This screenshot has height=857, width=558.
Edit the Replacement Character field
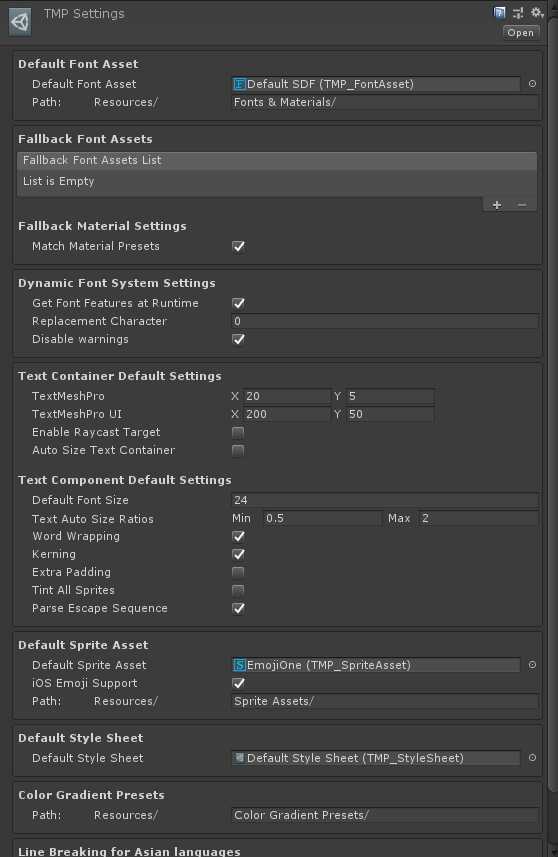pyautogui.click(x=385, y=321)
